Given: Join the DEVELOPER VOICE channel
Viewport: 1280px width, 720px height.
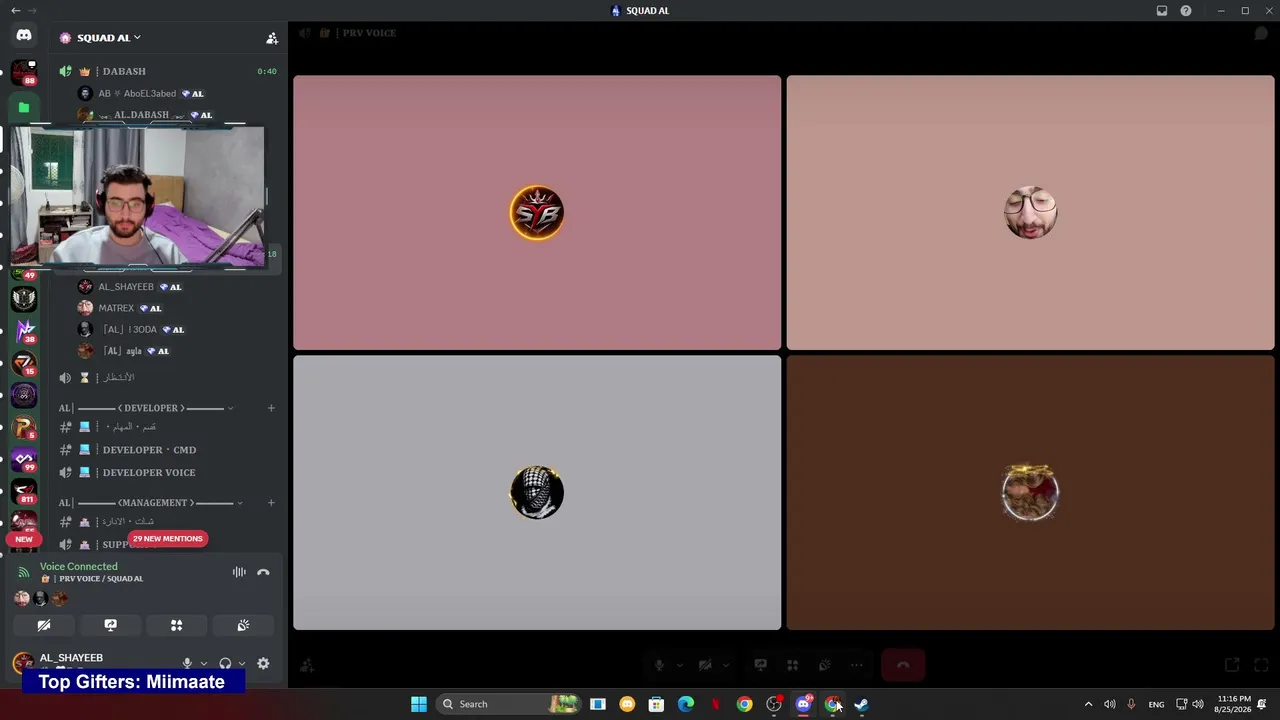Looking at the screenshot, I should click(x=168, y=472).
